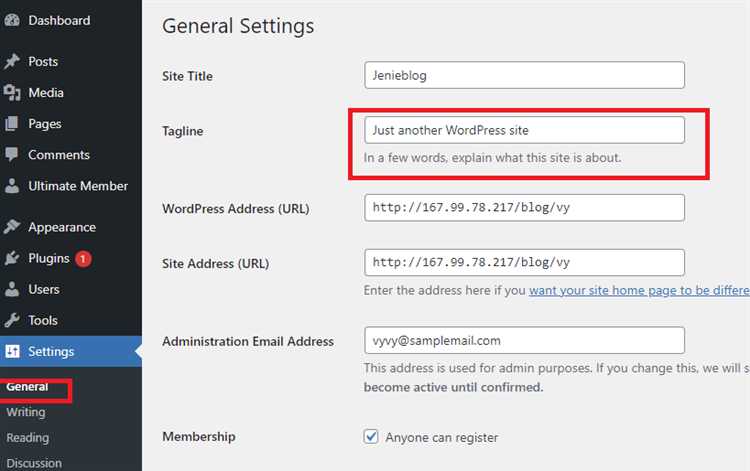
Task: Click the Administration Email Address field
Action: click(x=524, y=340)
